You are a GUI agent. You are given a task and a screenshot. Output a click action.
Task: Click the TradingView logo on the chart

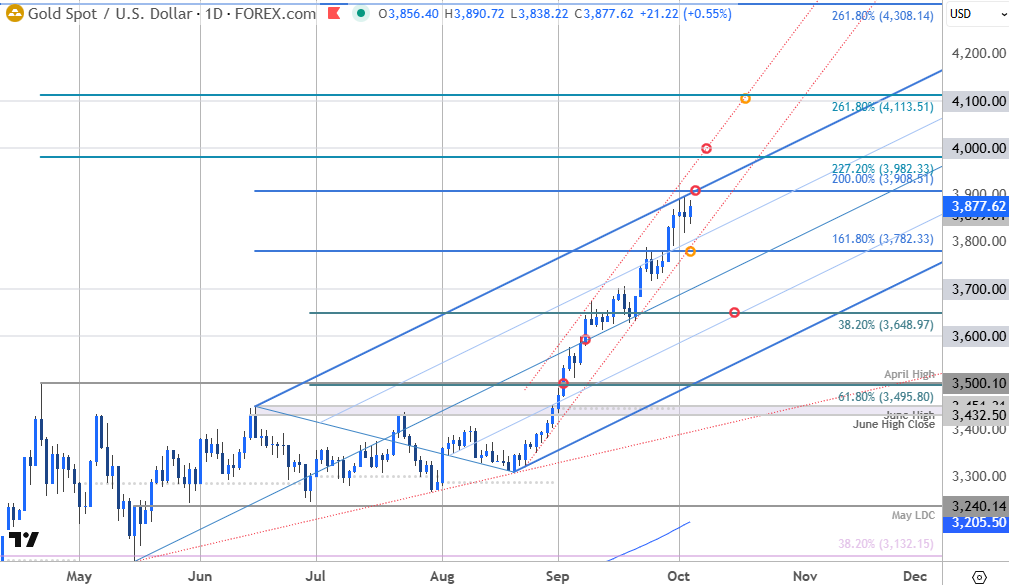24,540
